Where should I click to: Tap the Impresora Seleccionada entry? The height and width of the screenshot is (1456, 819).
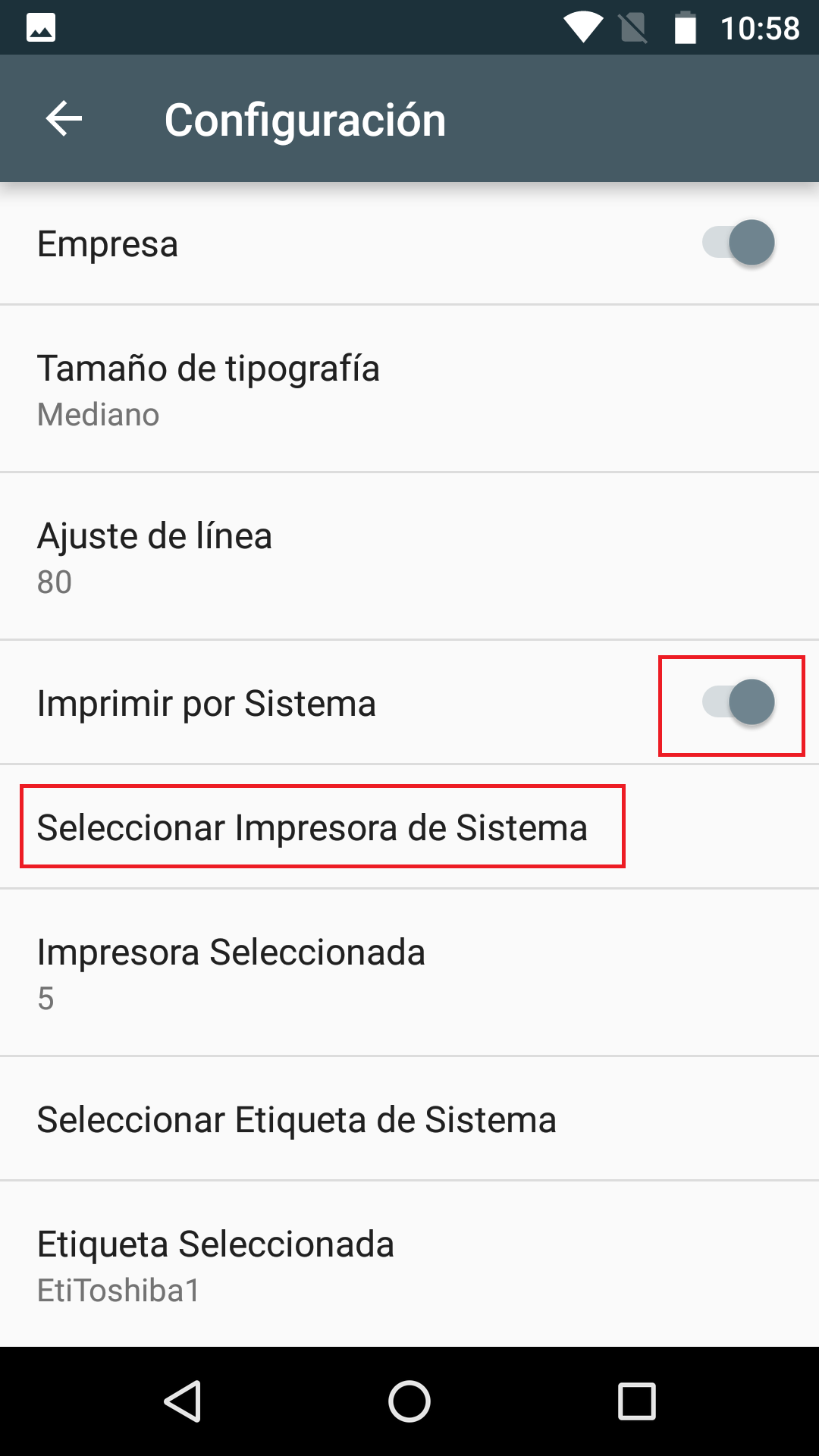click(x=409, y=973)
